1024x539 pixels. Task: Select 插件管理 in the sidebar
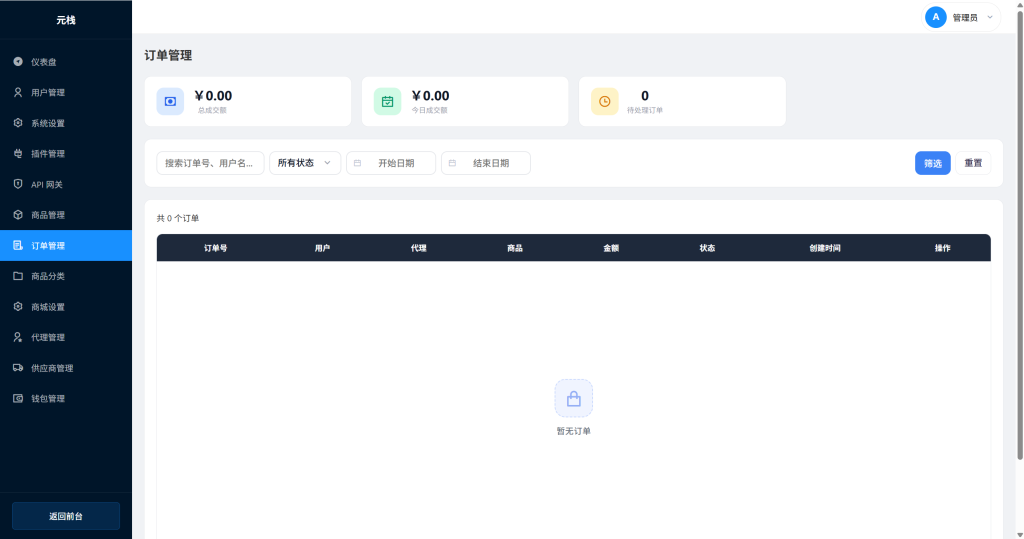(66, 154)
